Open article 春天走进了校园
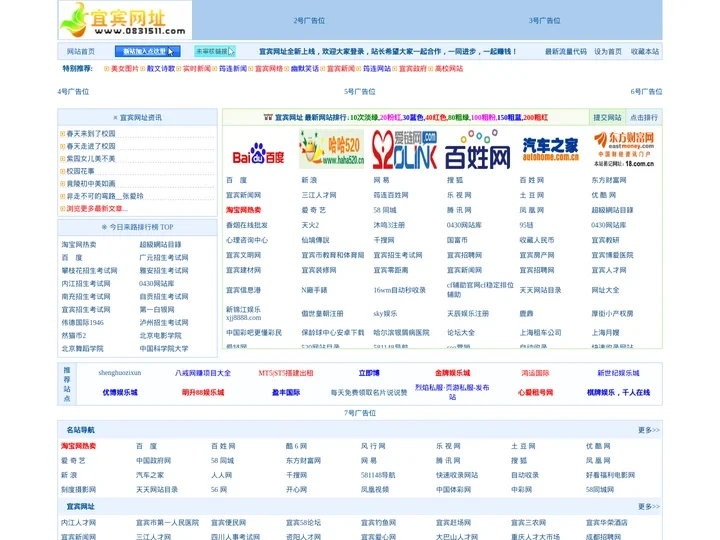The image size is (720, 540). pyautogui.click(x=91, y=146)
